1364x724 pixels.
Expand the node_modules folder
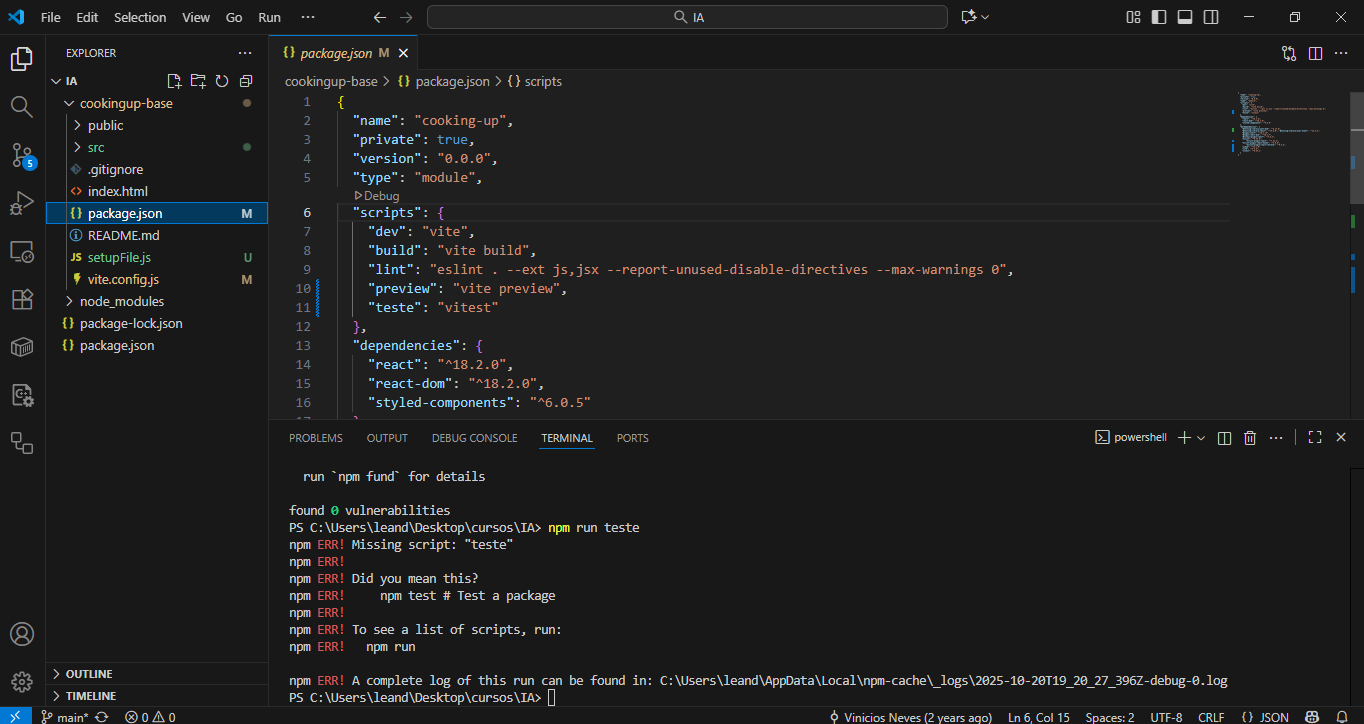tap(121, 301)
